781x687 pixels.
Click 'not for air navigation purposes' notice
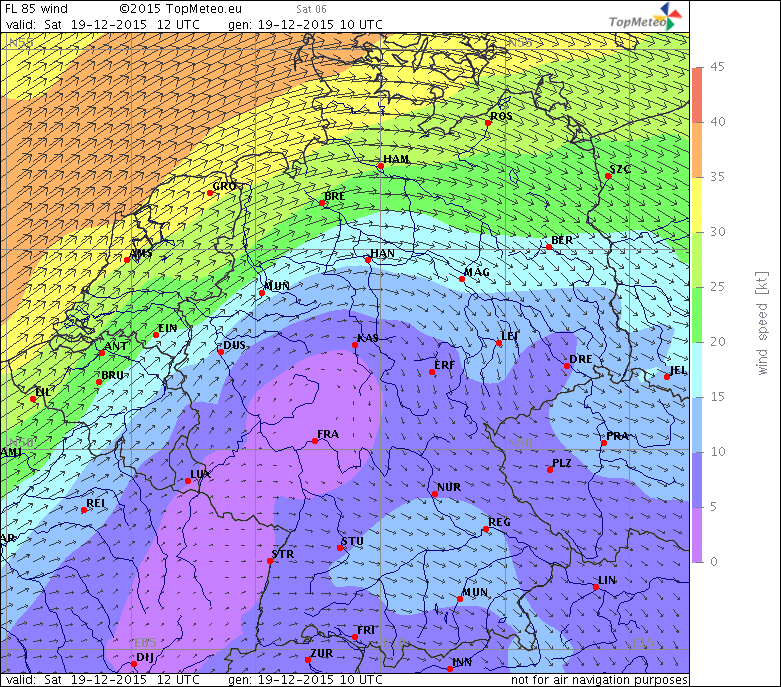(599, 680)
